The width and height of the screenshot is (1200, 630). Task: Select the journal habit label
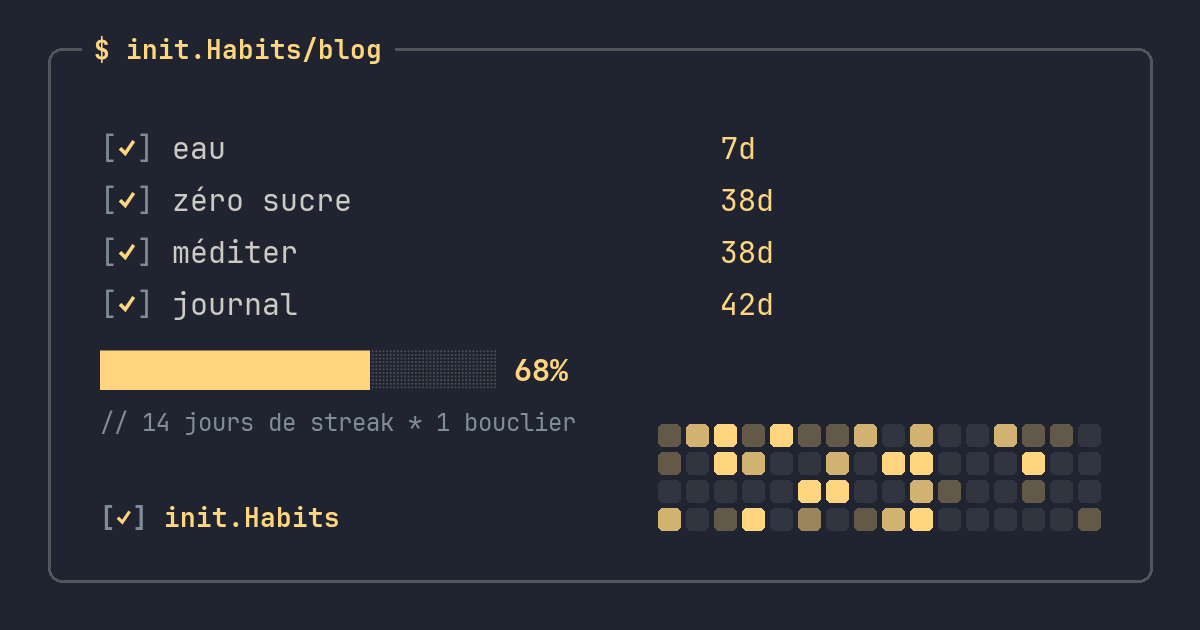tap(235, 305)
